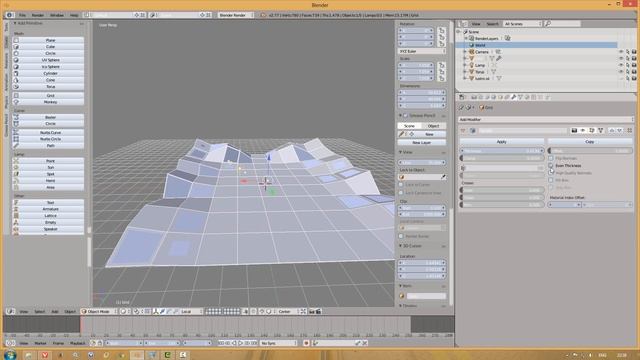
Task: Open the All Scenes outliner filter dropdown
Action: coord(522,24)
